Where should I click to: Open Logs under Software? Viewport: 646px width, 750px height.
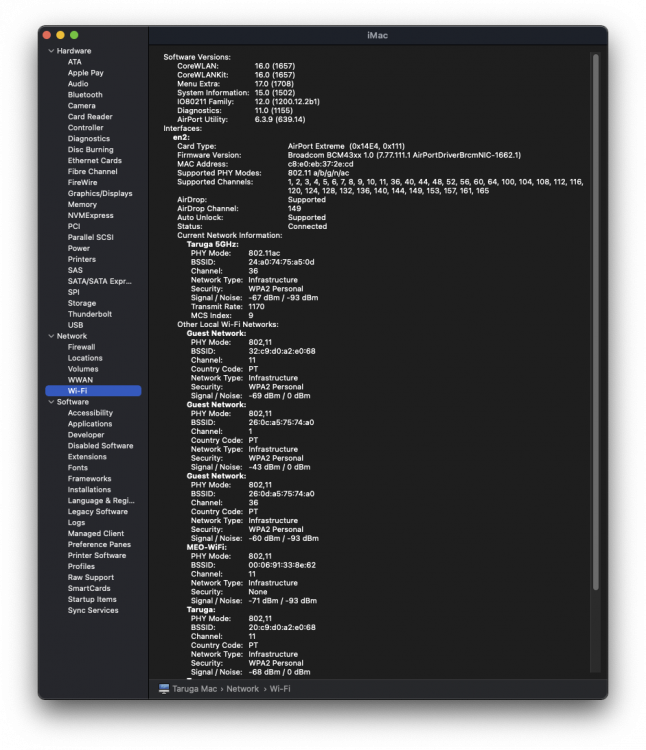tap(77, 523)
